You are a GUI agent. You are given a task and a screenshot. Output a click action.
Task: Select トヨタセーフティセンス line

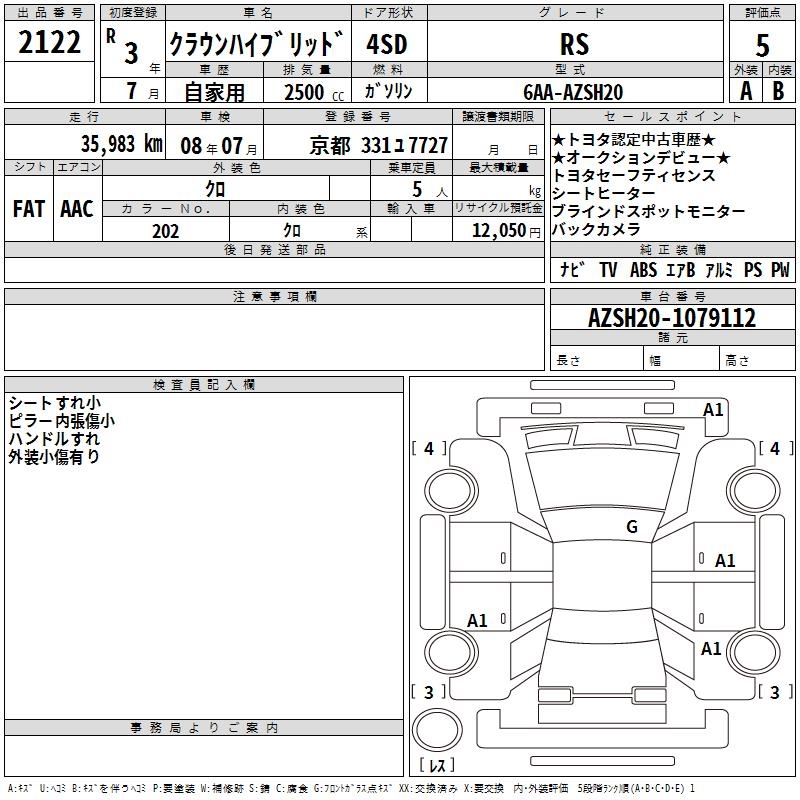634,175
